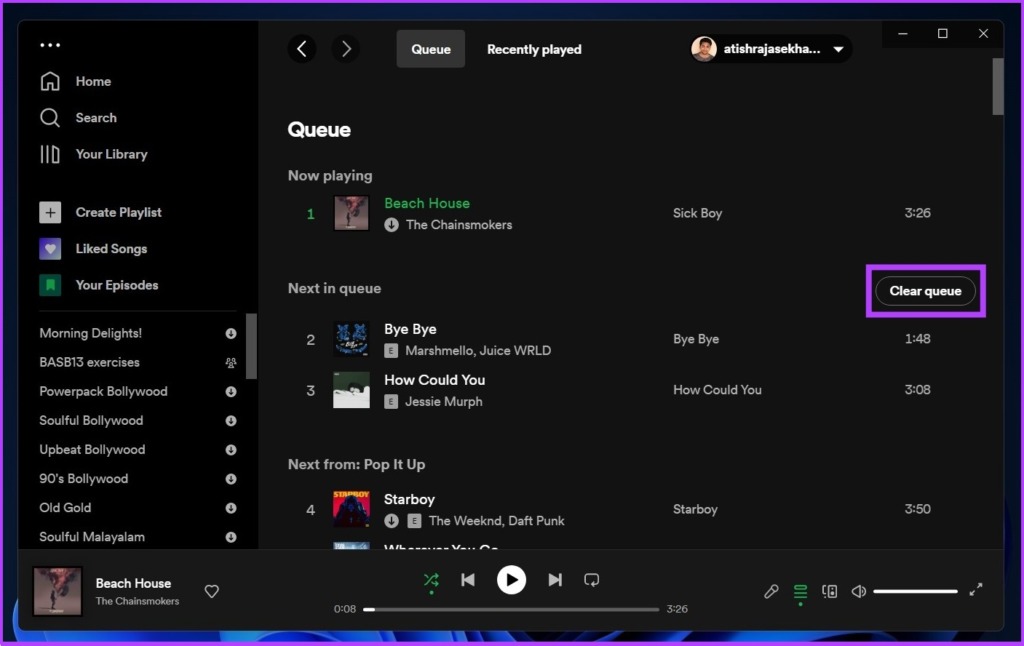Open the three-dot app menu
Viewport: 1024px width, 646px height.
pos(50,45)
